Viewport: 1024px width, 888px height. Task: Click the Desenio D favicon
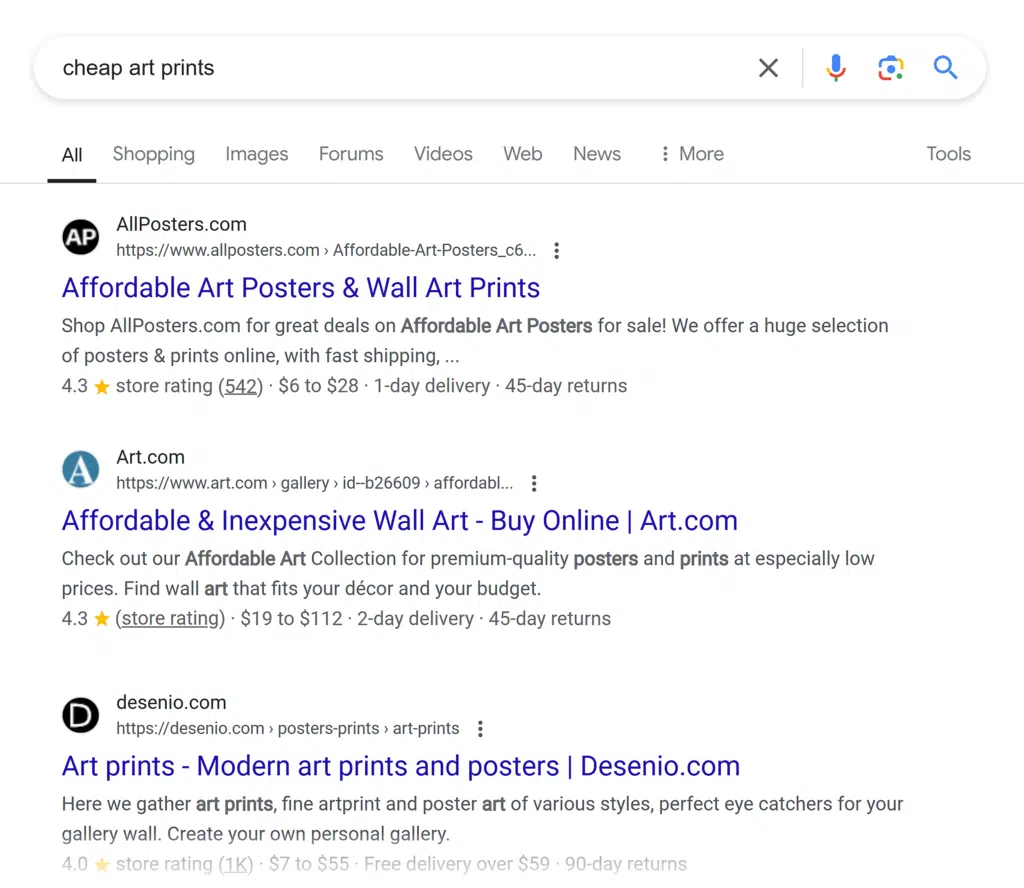(81, 715)
